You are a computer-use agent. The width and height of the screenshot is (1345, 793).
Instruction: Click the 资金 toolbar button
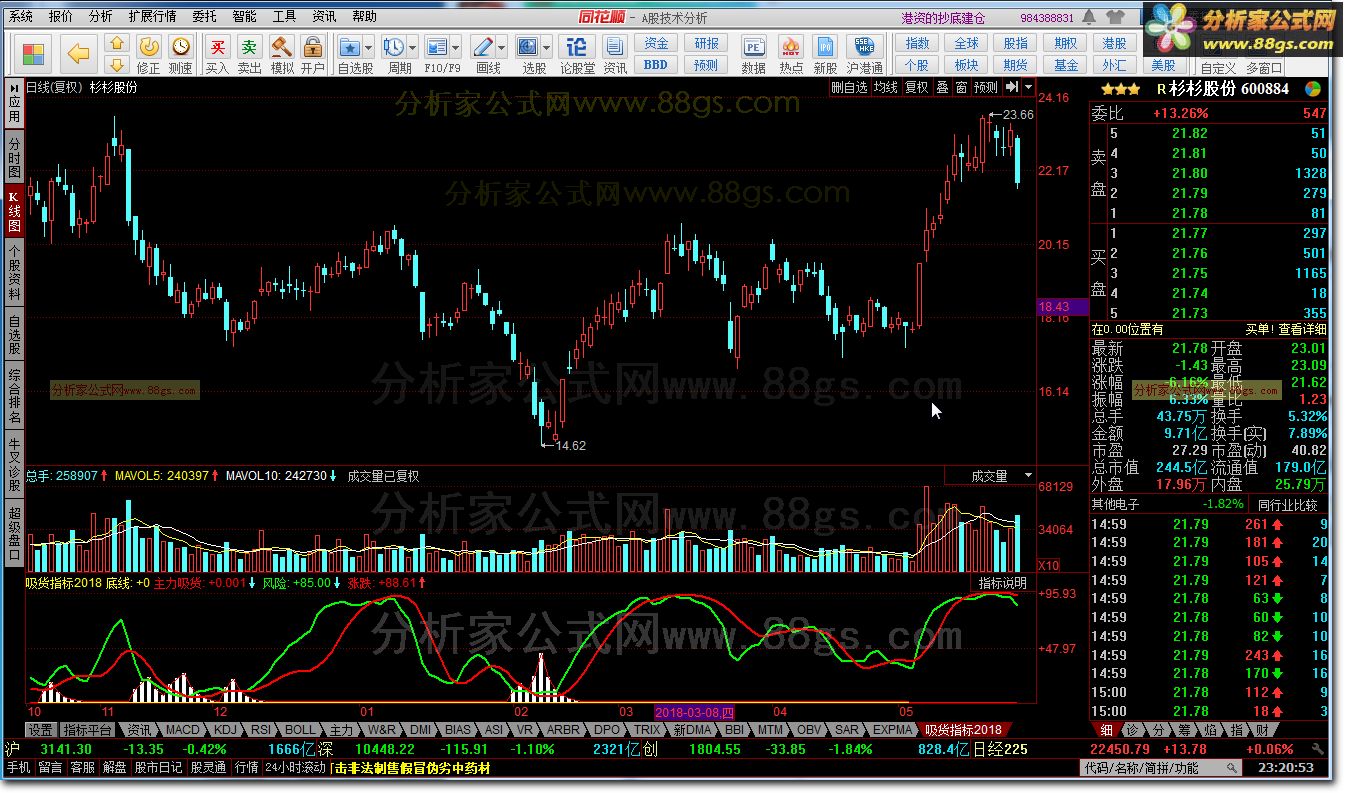(x=656, y=44)
